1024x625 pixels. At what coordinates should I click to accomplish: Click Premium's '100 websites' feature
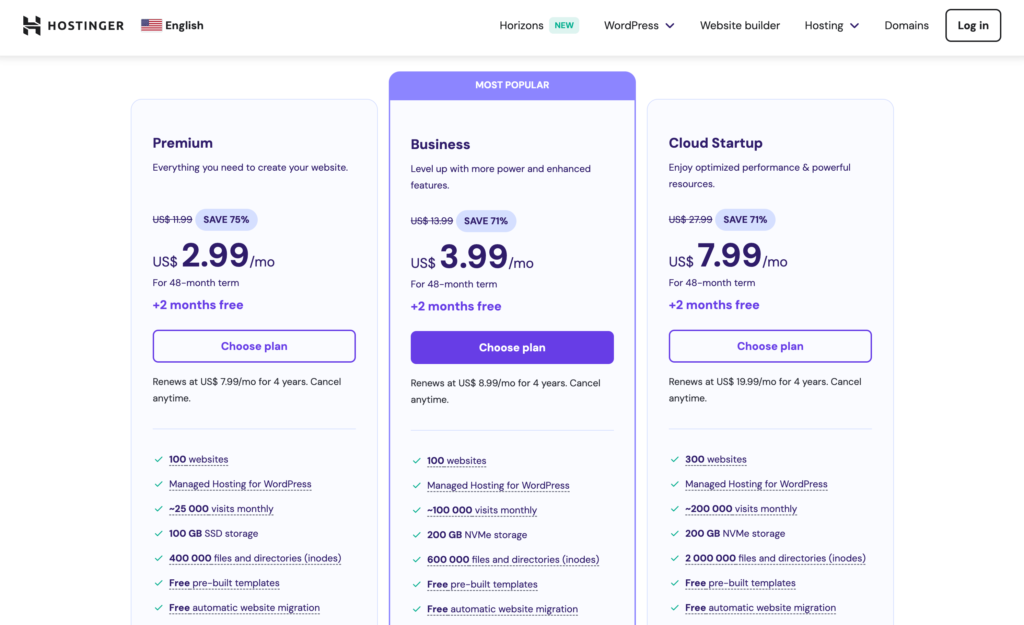tap(199, 459)
